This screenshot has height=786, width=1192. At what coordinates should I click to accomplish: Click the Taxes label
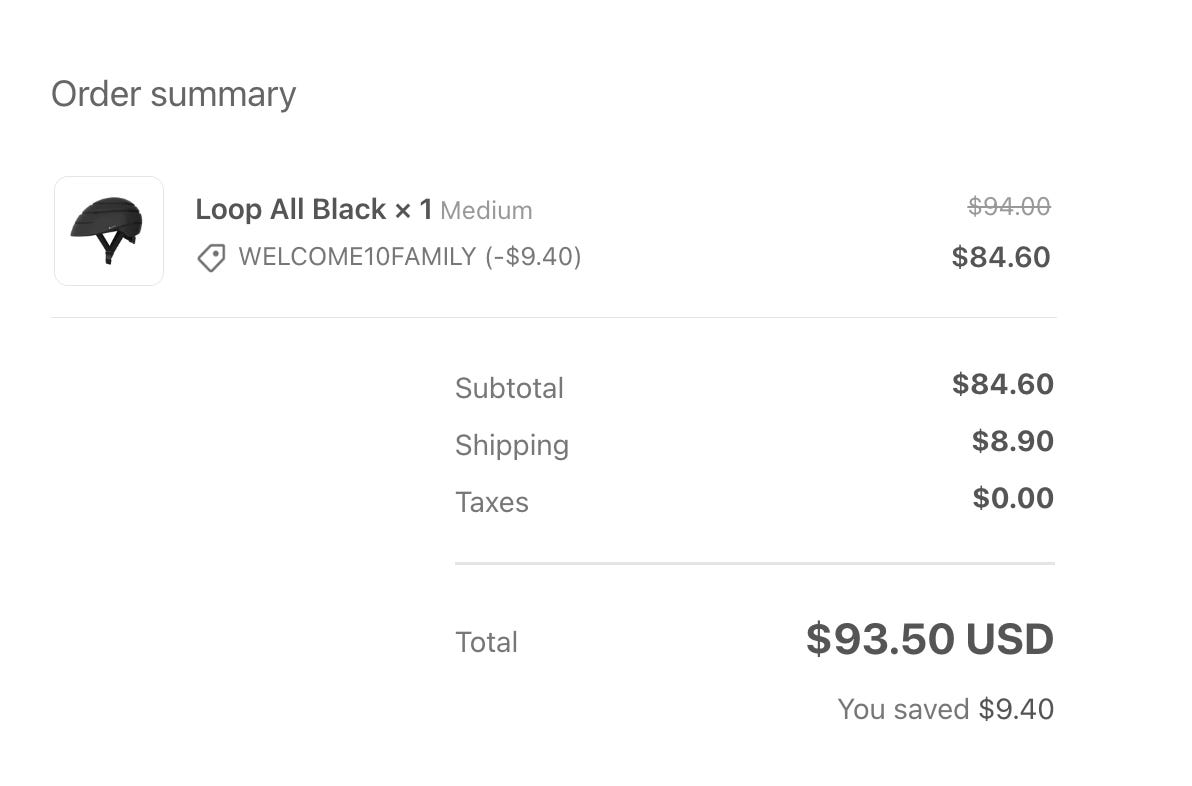491,502
